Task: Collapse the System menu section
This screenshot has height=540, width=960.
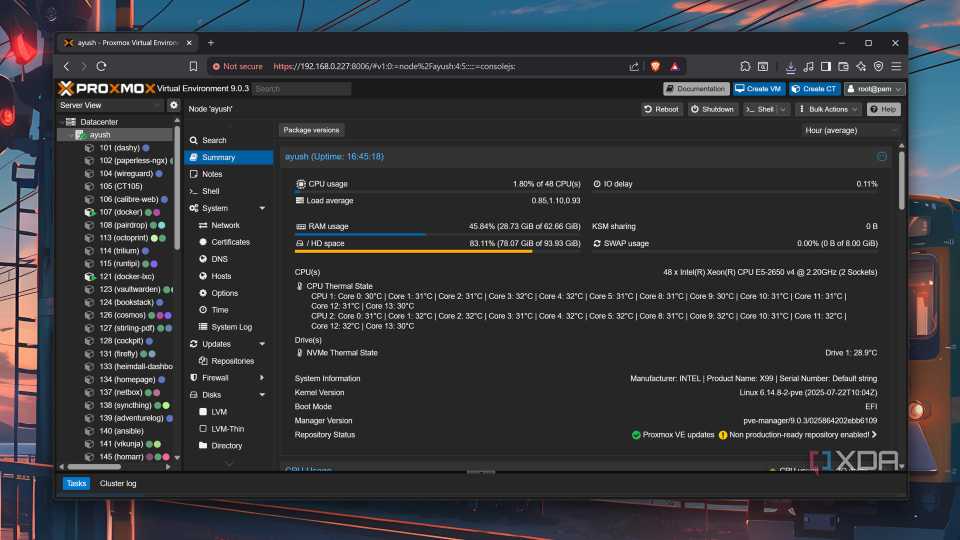Action: point(262,208)
